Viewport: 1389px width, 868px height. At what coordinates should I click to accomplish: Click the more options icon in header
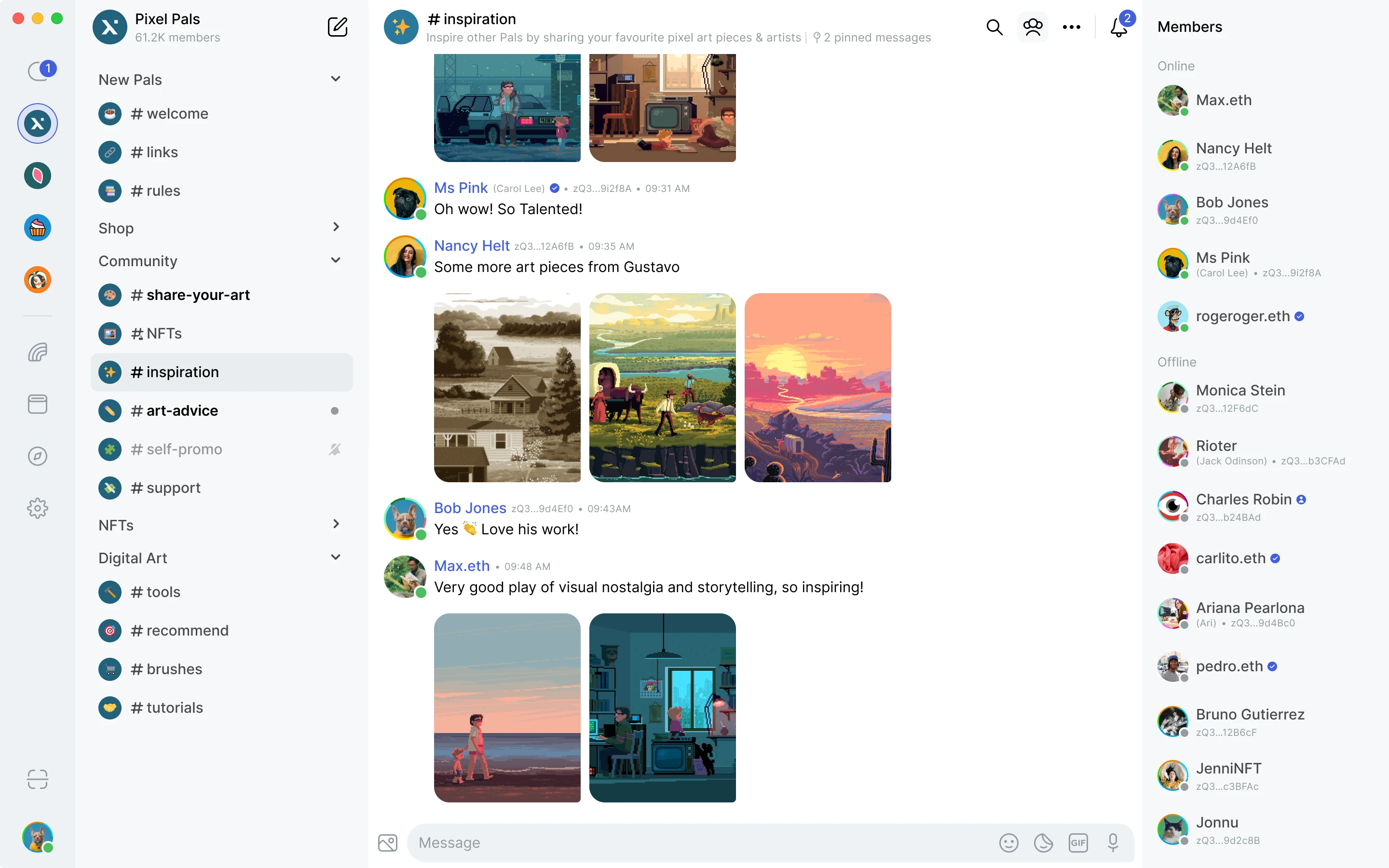click(x=1070, y=27)
